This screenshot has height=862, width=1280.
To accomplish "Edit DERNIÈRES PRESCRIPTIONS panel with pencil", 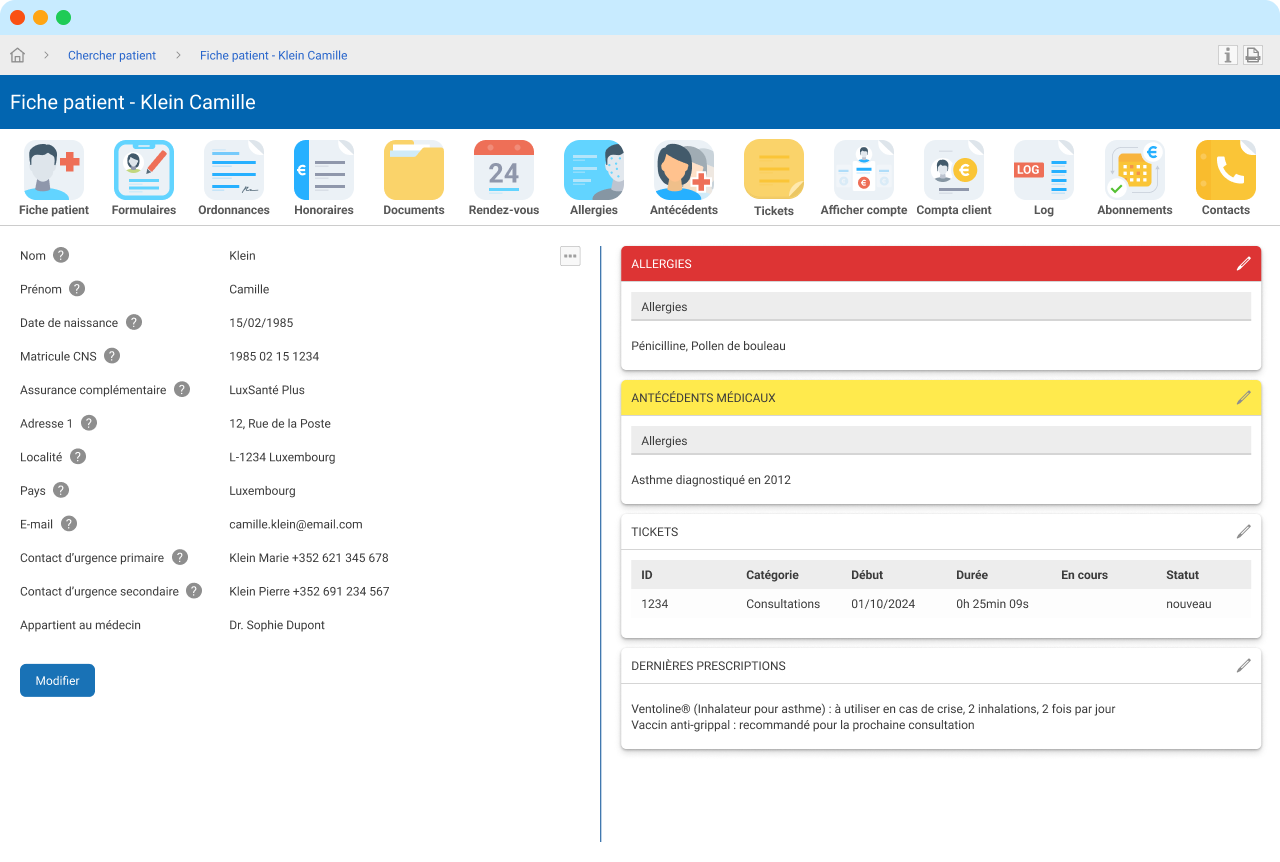I will tap(1244, 666).
